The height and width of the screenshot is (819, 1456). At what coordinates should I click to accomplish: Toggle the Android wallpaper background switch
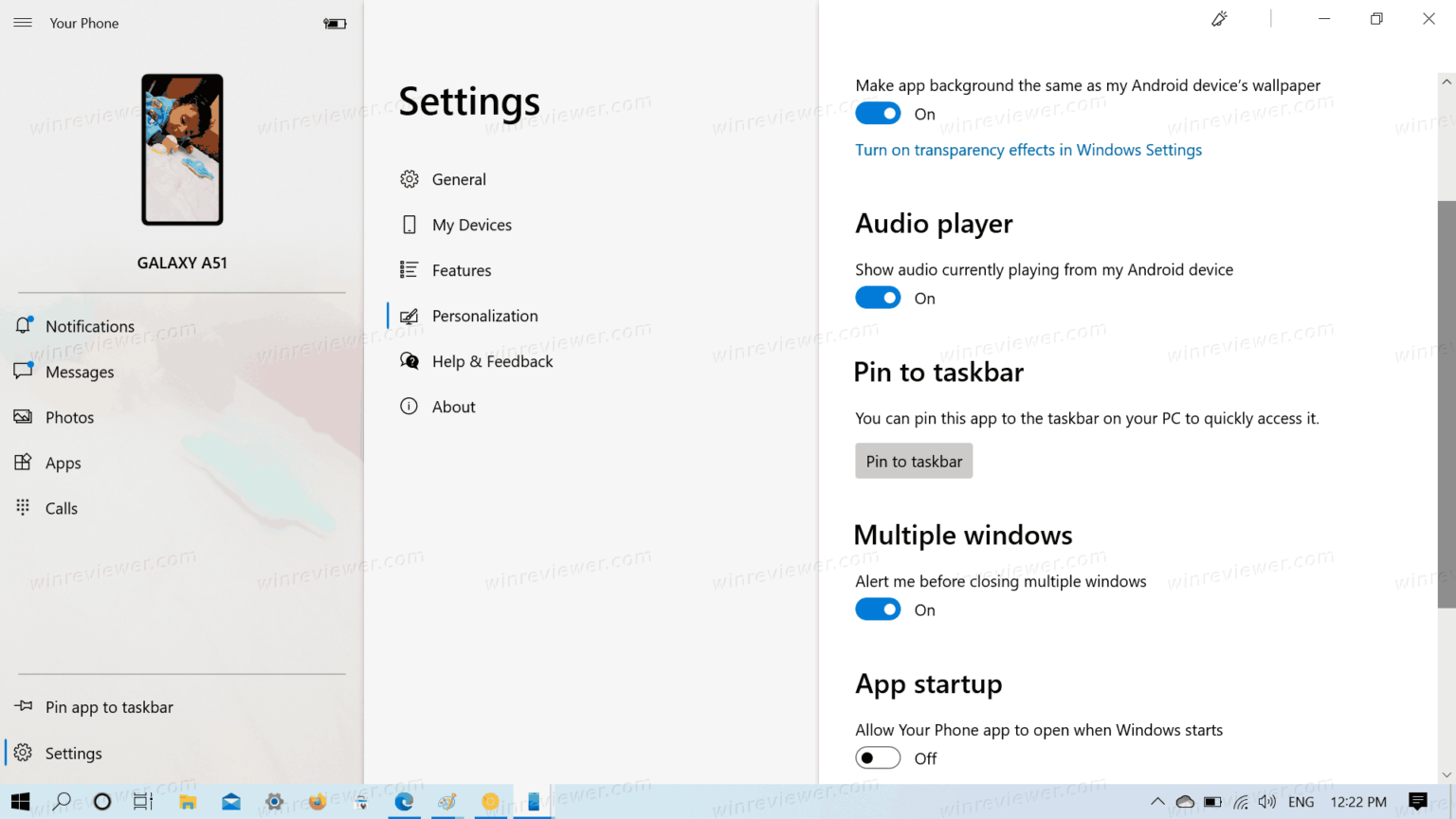[878, 114]
